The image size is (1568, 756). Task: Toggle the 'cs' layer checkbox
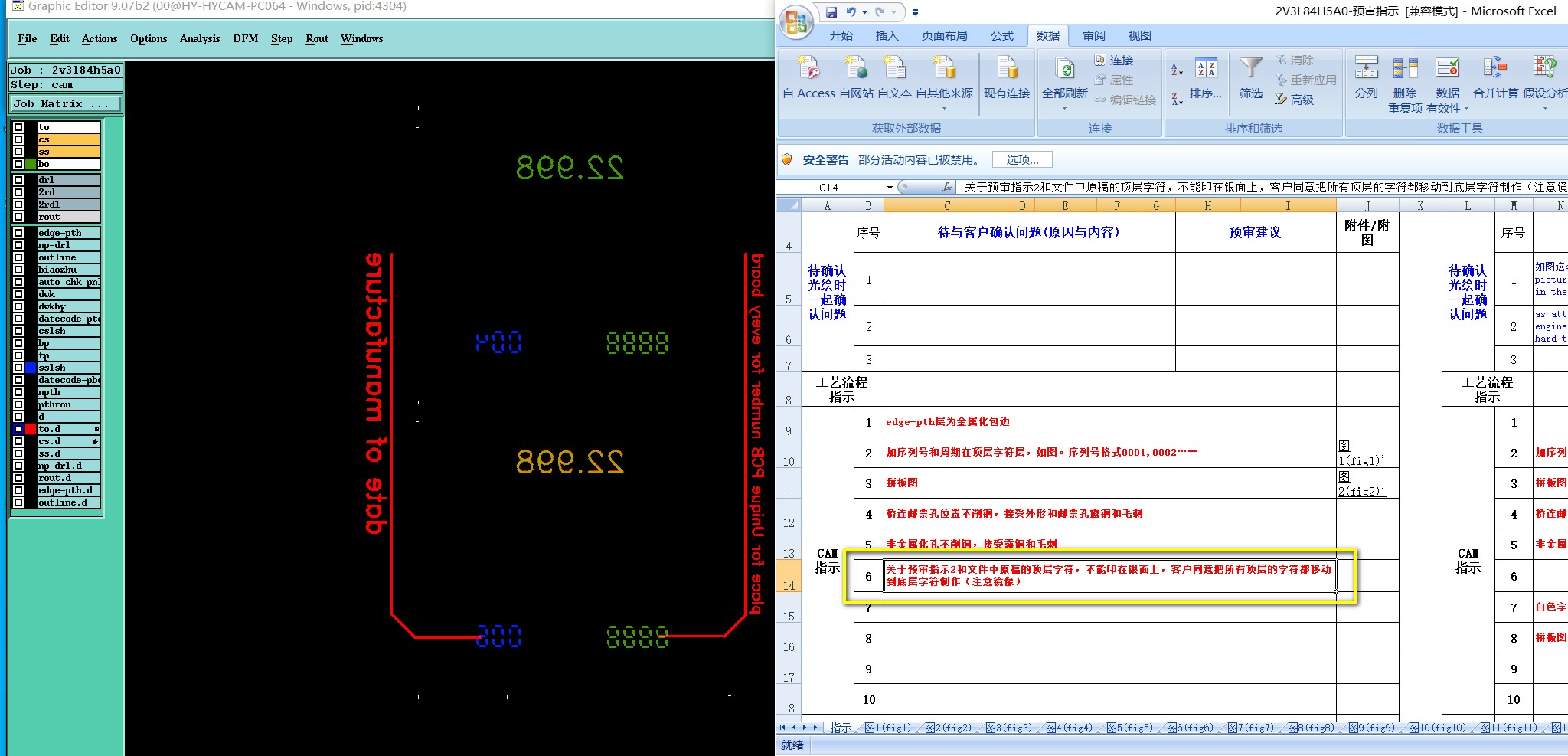[x=18, y=139]
